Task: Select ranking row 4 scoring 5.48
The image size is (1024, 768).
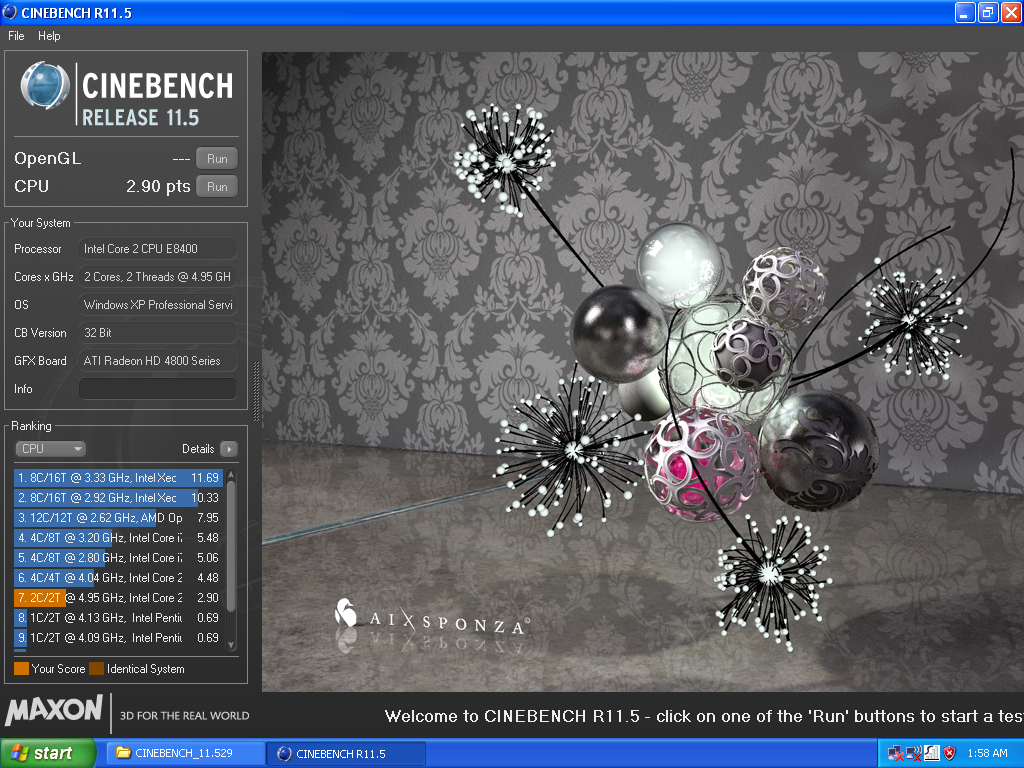Action: click(118, 538)
